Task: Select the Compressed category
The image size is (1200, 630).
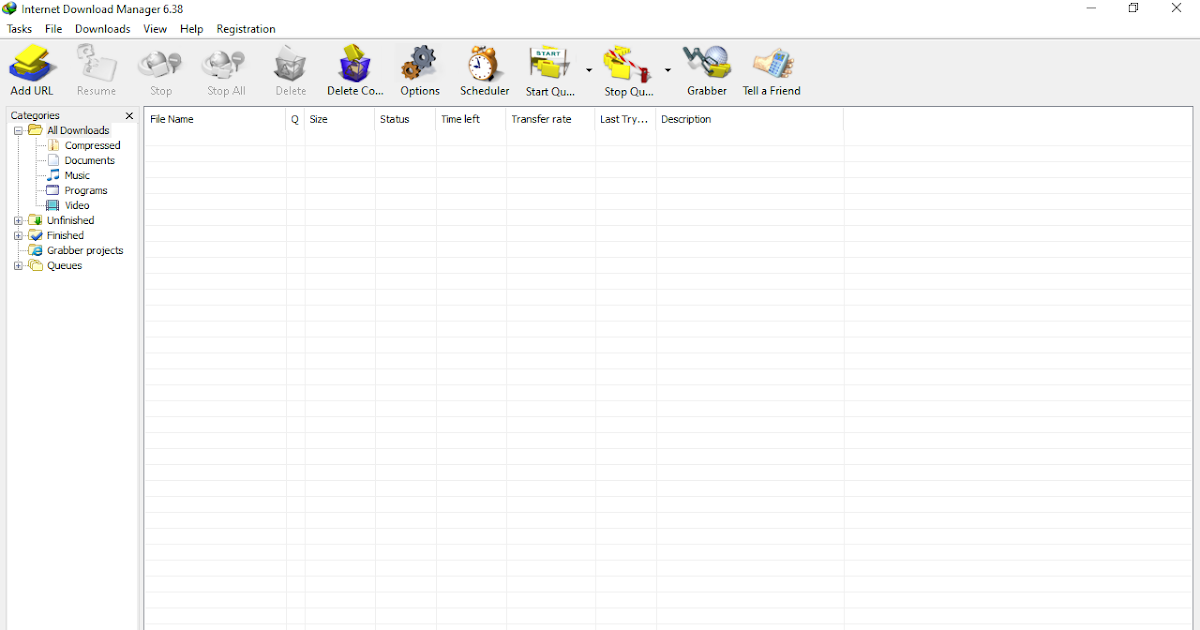Action: point(92,145)
